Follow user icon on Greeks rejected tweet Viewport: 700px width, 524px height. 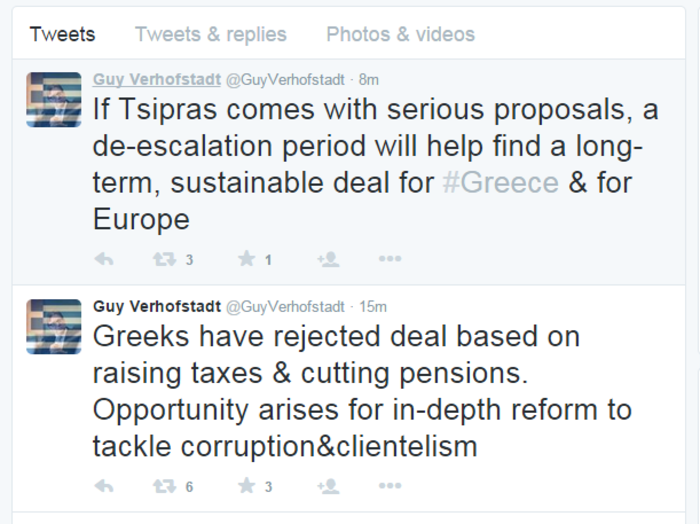click(328, 486)
